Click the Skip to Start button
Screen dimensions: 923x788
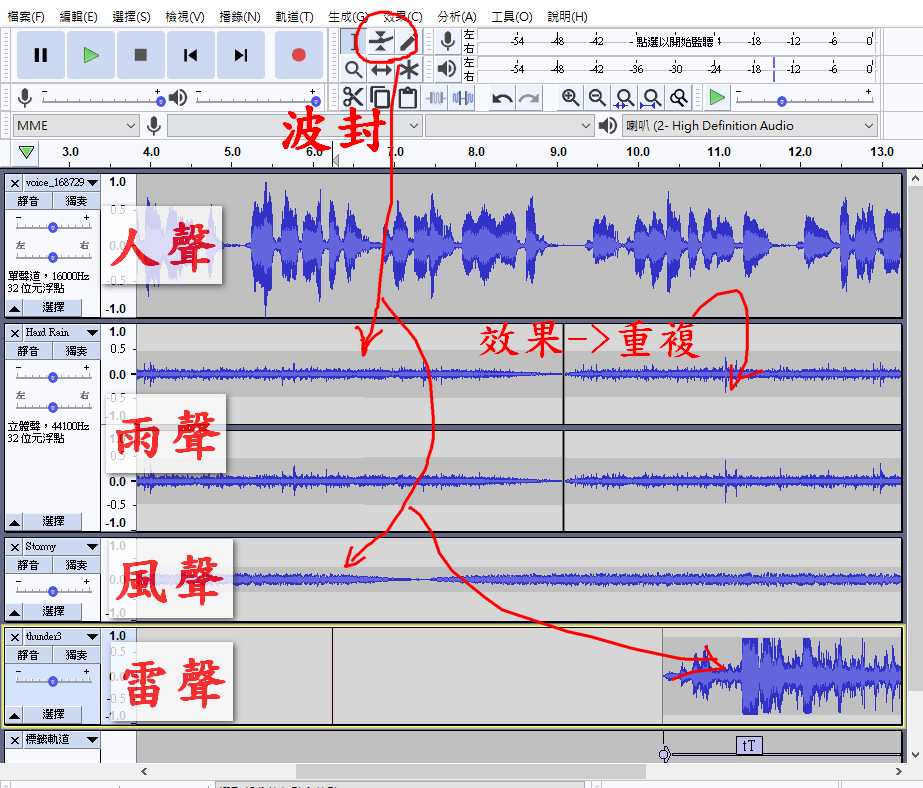190,55
